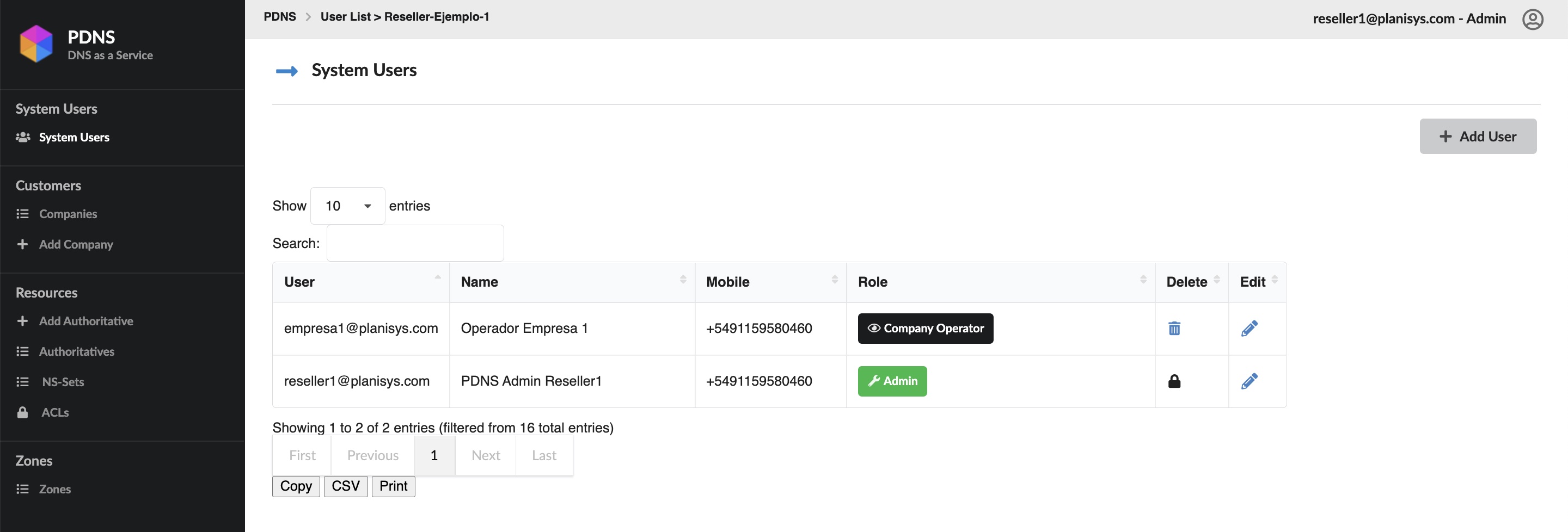Click the Copy export button
This screenshot has width=1568, height=532.
(296, 486)
